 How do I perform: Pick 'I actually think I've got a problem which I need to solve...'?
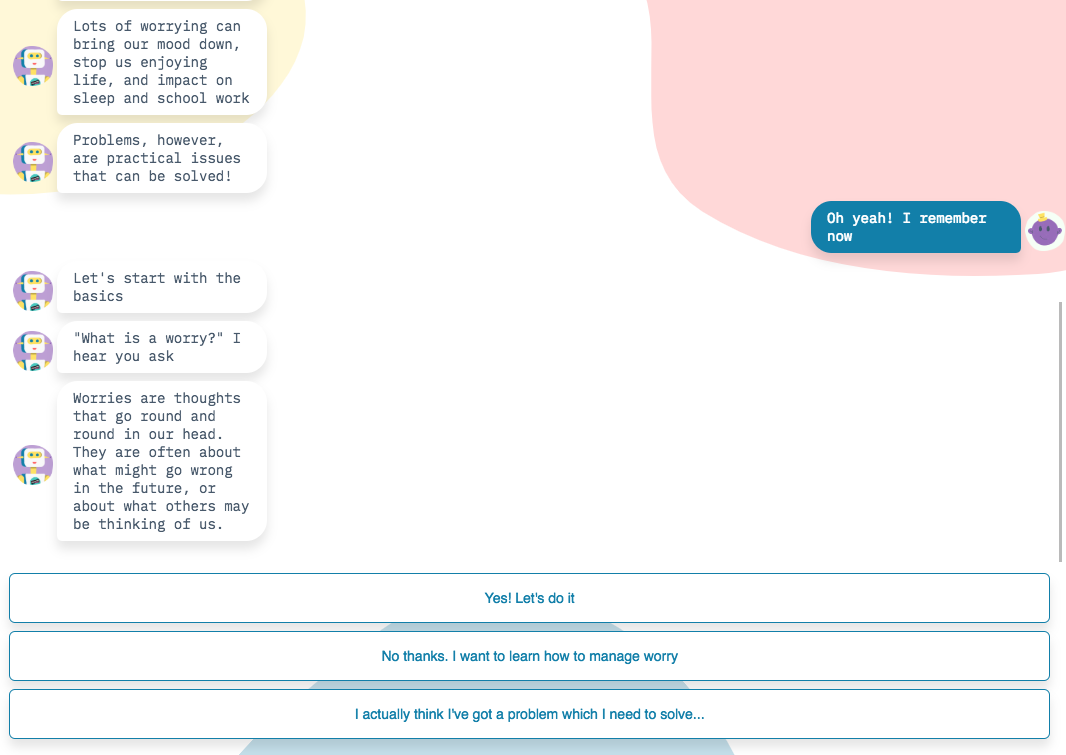tap(529, 714)
